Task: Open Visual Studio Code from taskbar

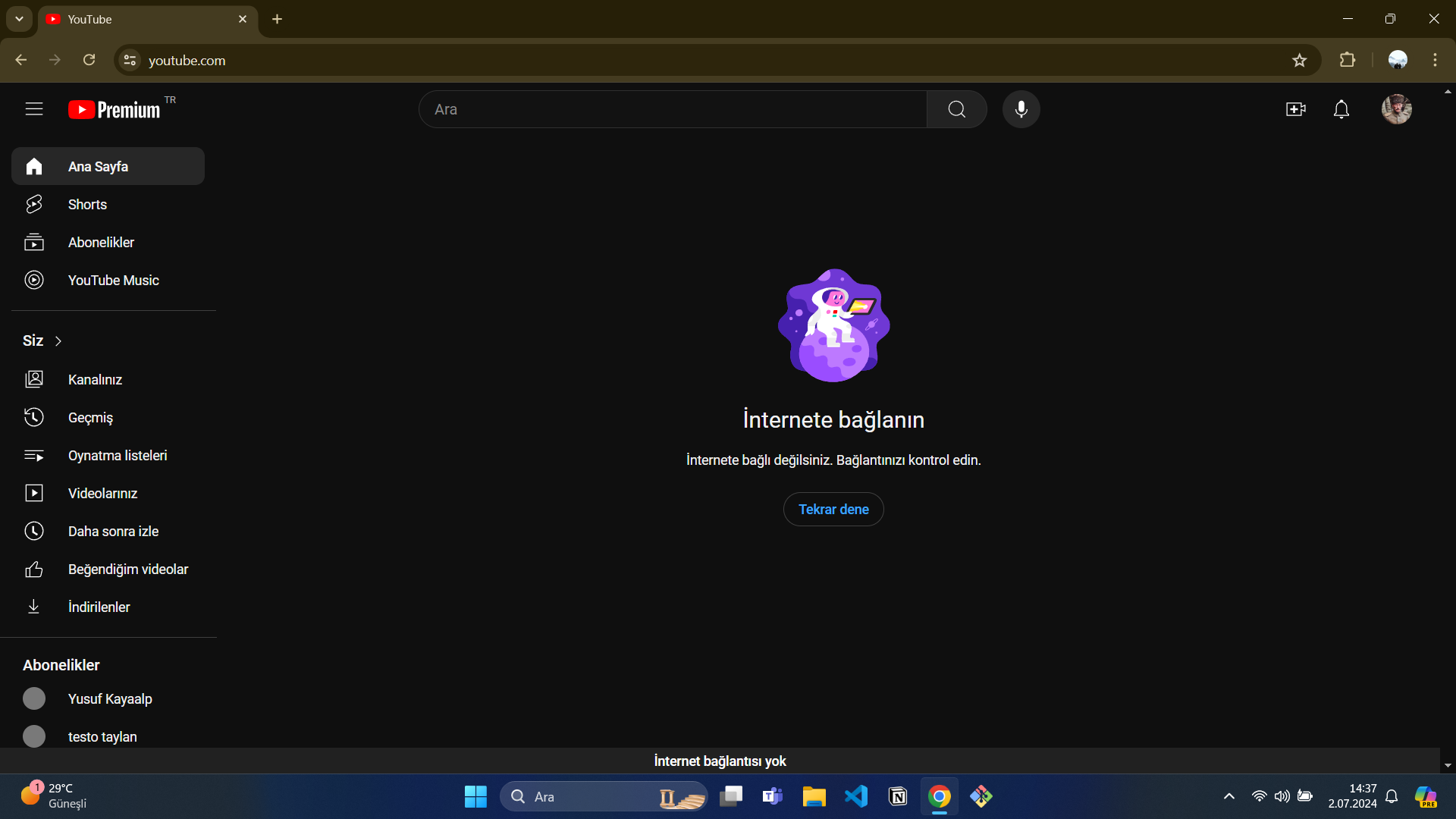Action: [x=856, y=796]
